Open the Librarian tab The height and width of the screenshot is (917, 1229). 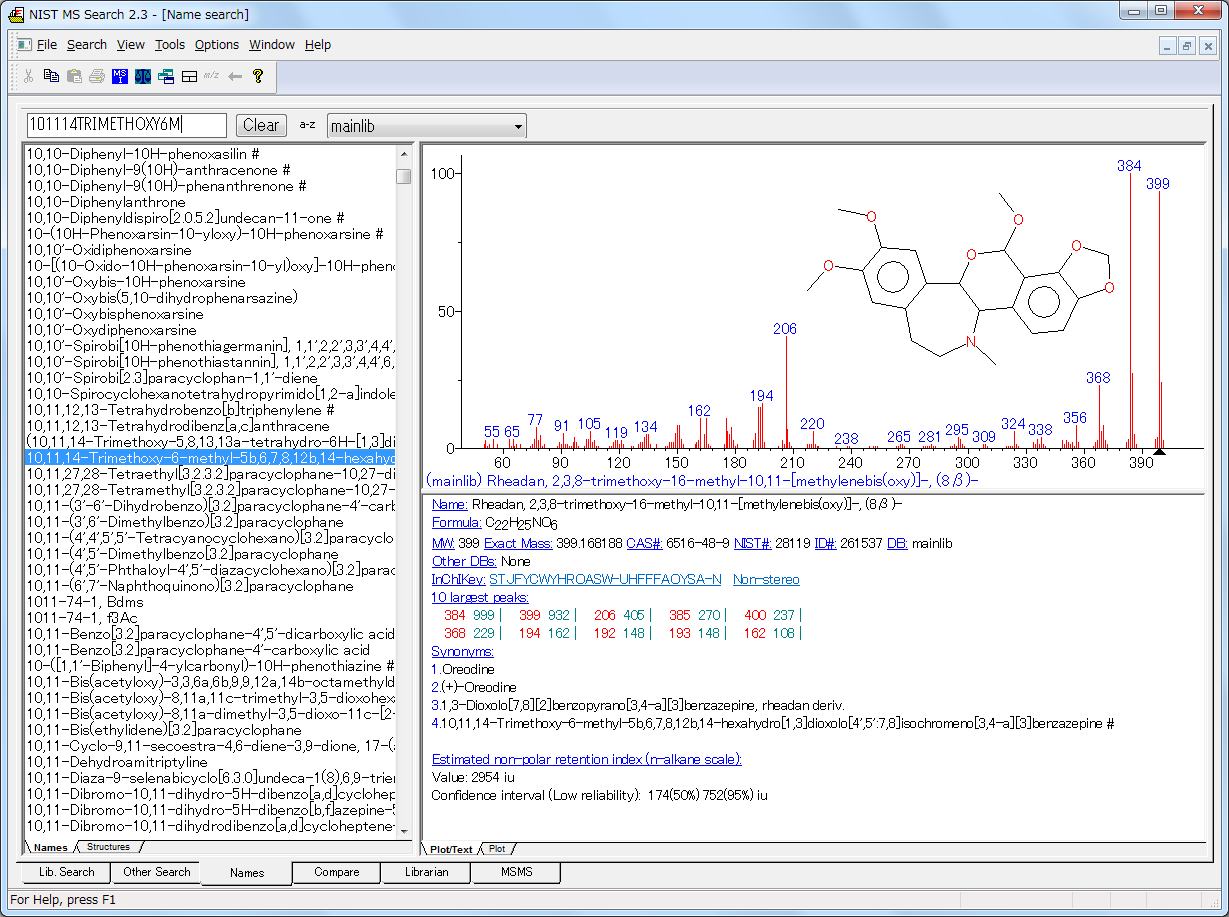click(426, 872)
